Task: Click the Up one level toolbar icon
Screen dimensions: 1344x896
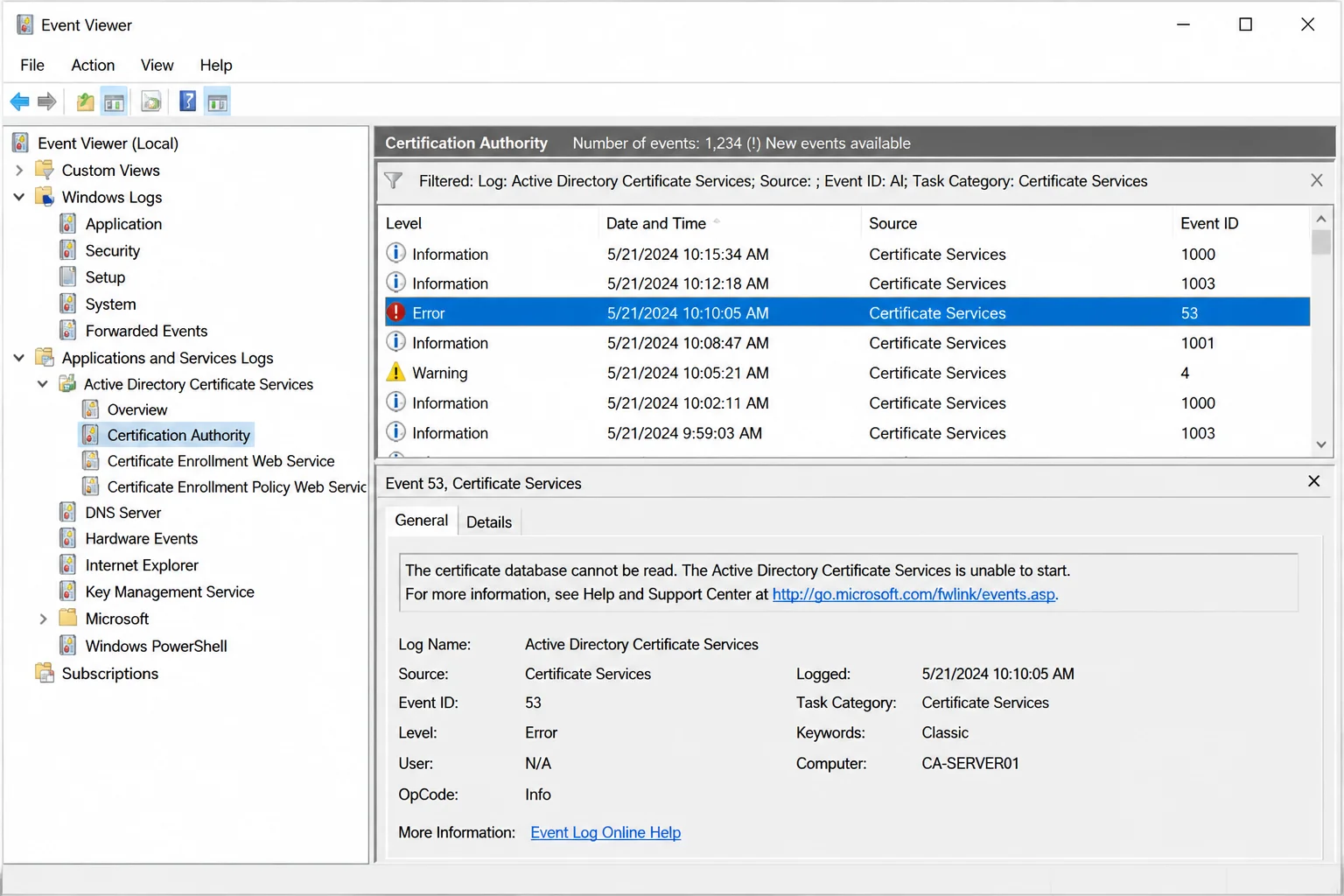Action: pos(85,101)
